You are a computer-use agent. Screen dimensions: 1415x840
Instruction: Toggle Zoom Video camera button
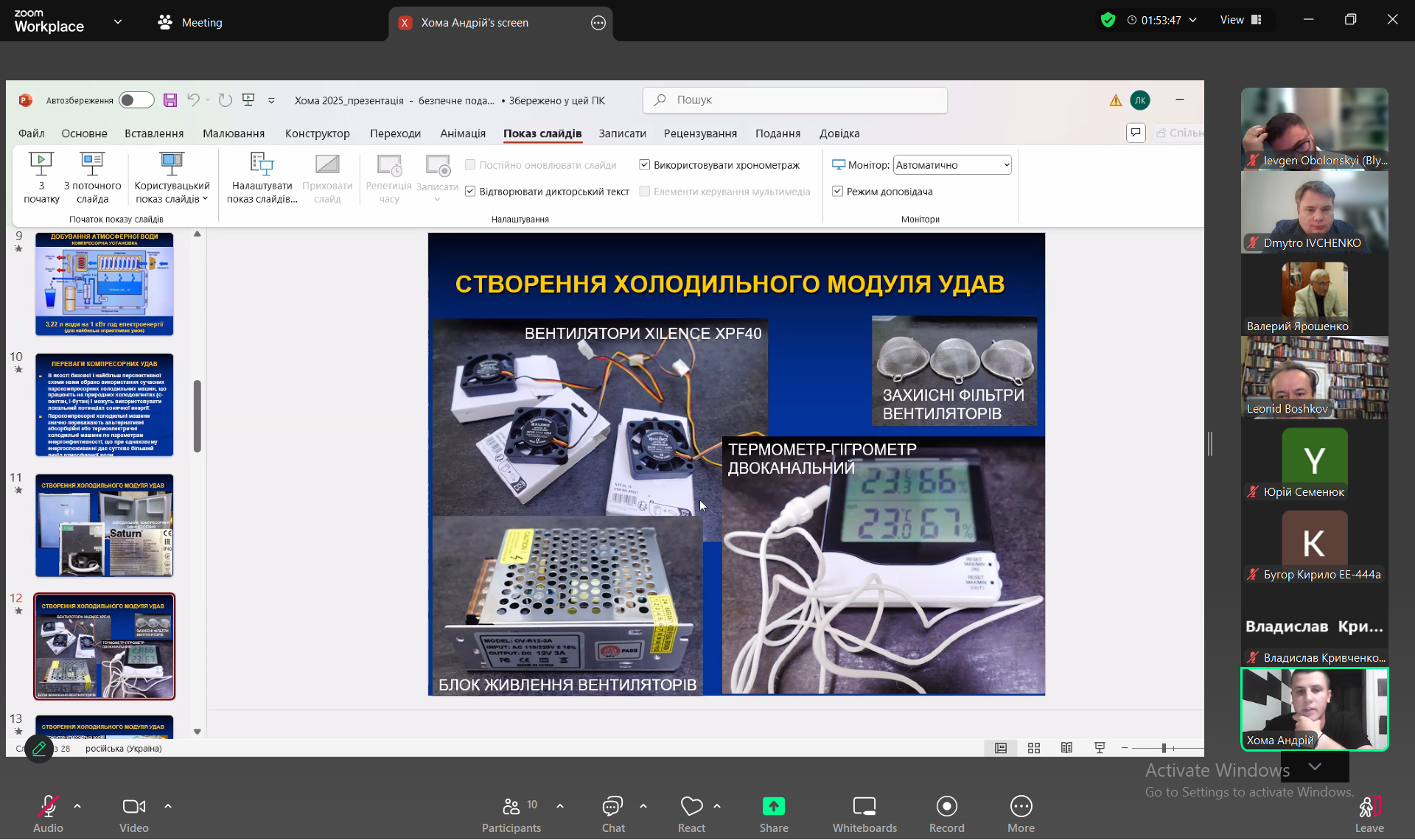(x=134, y=813)
